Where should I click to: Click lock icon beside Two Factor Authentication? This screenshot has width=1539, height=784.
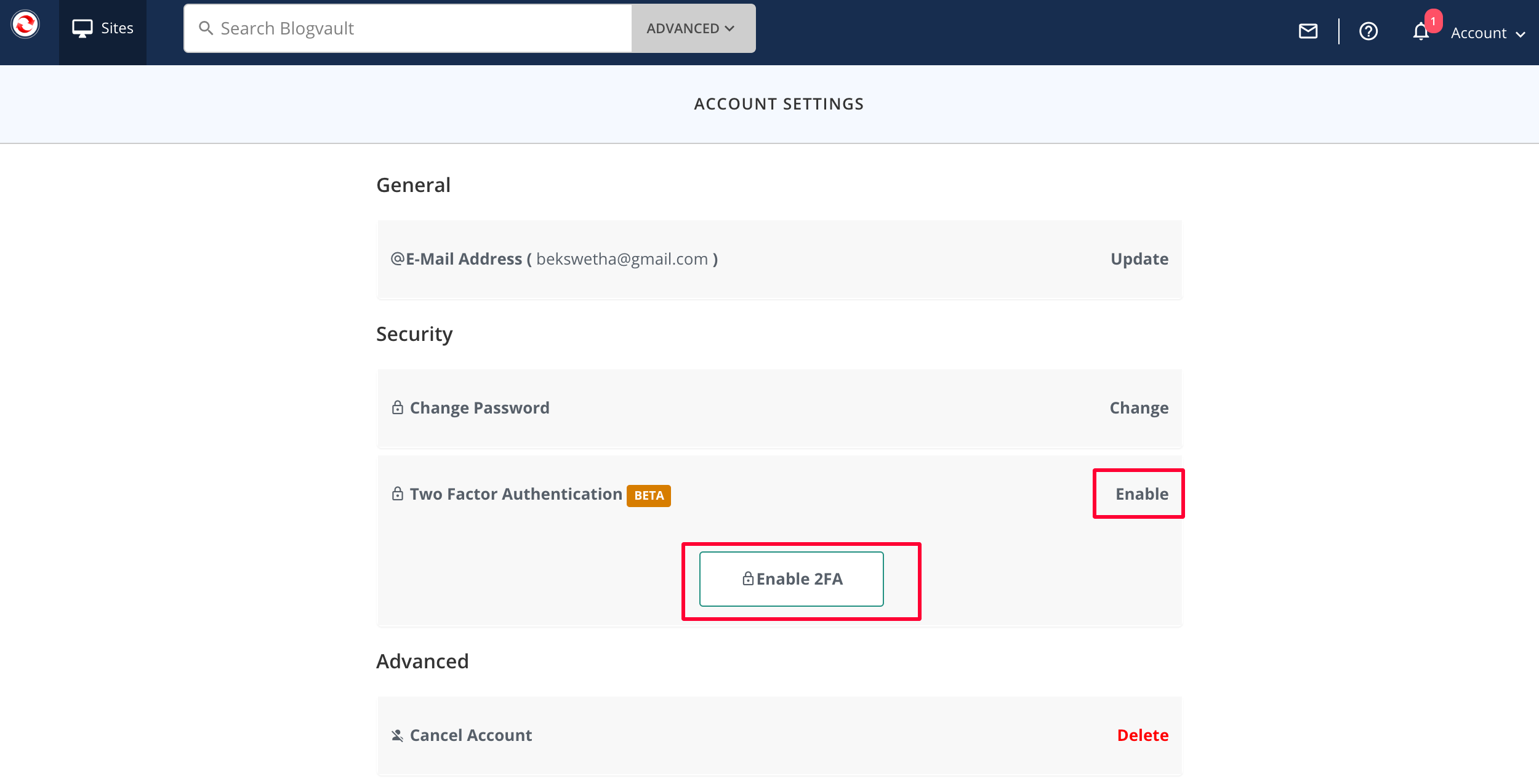pyautogui.click(x=398, y=494)
